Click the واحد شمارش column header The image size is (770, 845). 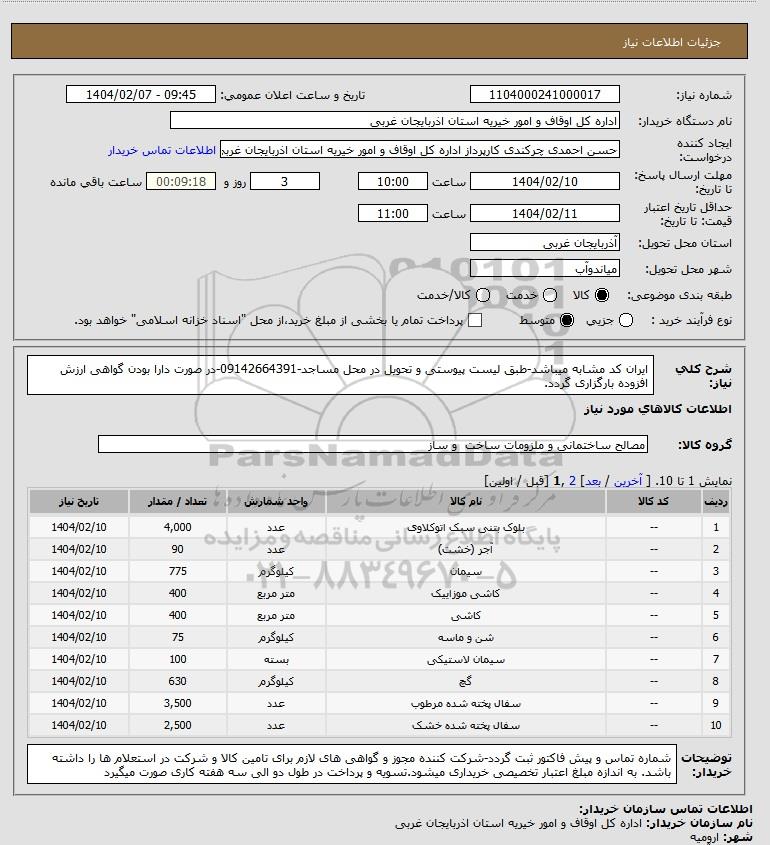pos(276,501)
